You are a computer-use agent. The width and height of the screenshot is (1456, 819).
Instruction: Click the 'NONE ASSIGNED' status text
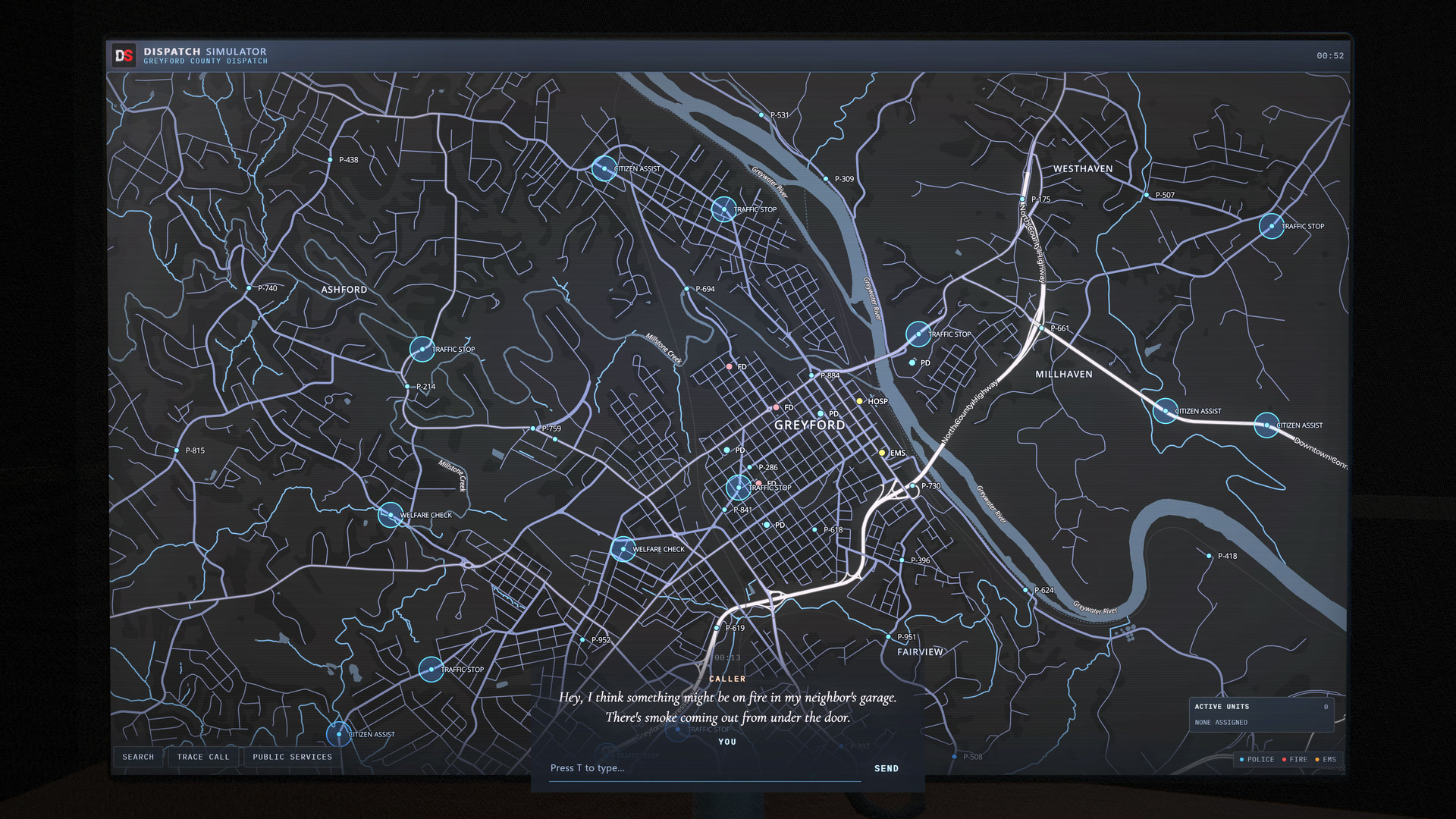coord(1221,723)
